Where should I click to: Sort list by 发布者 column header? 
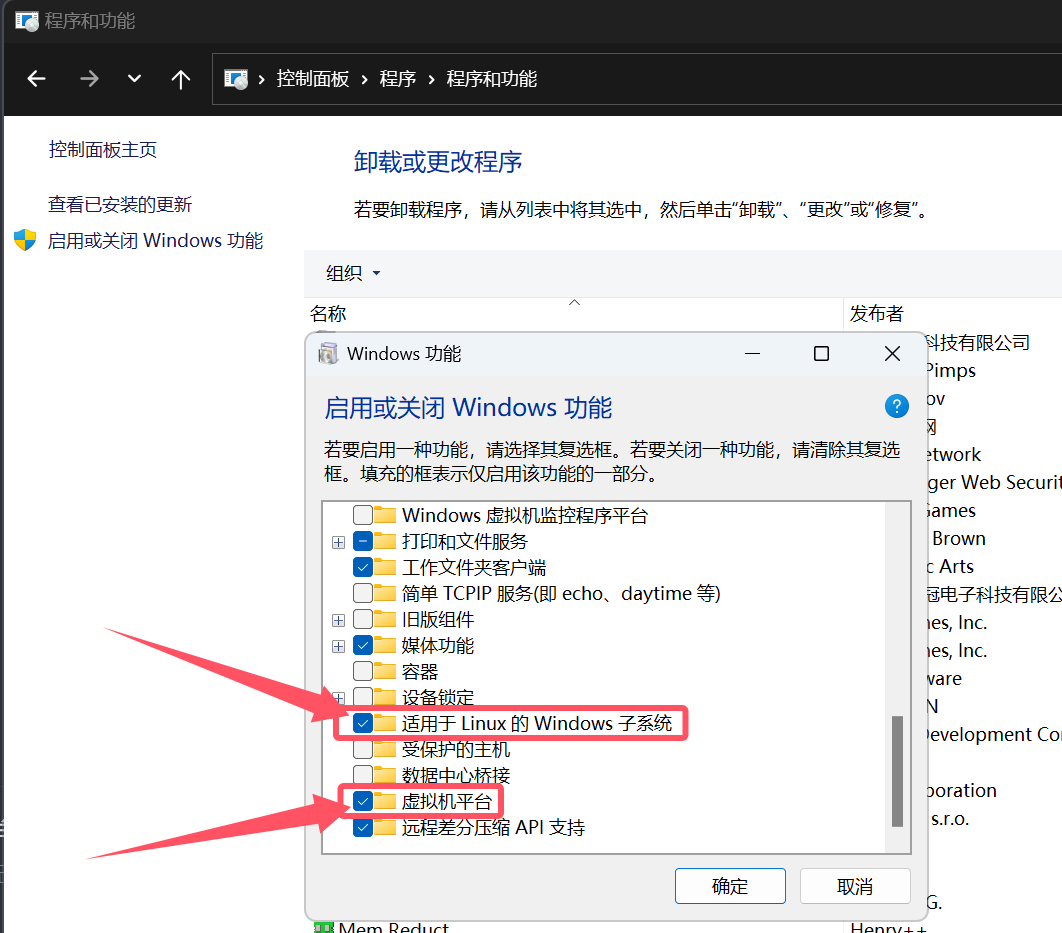877,313
